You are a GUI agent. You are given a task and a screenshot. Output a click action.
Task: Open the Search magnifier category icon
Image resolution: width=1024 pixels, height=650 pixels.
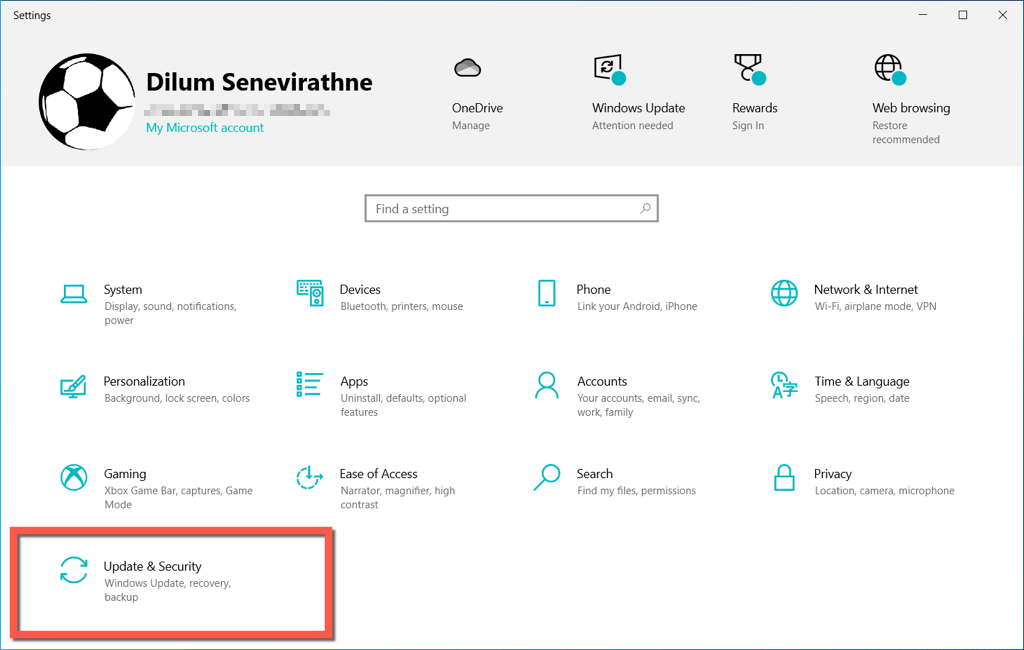coord(546,478)
